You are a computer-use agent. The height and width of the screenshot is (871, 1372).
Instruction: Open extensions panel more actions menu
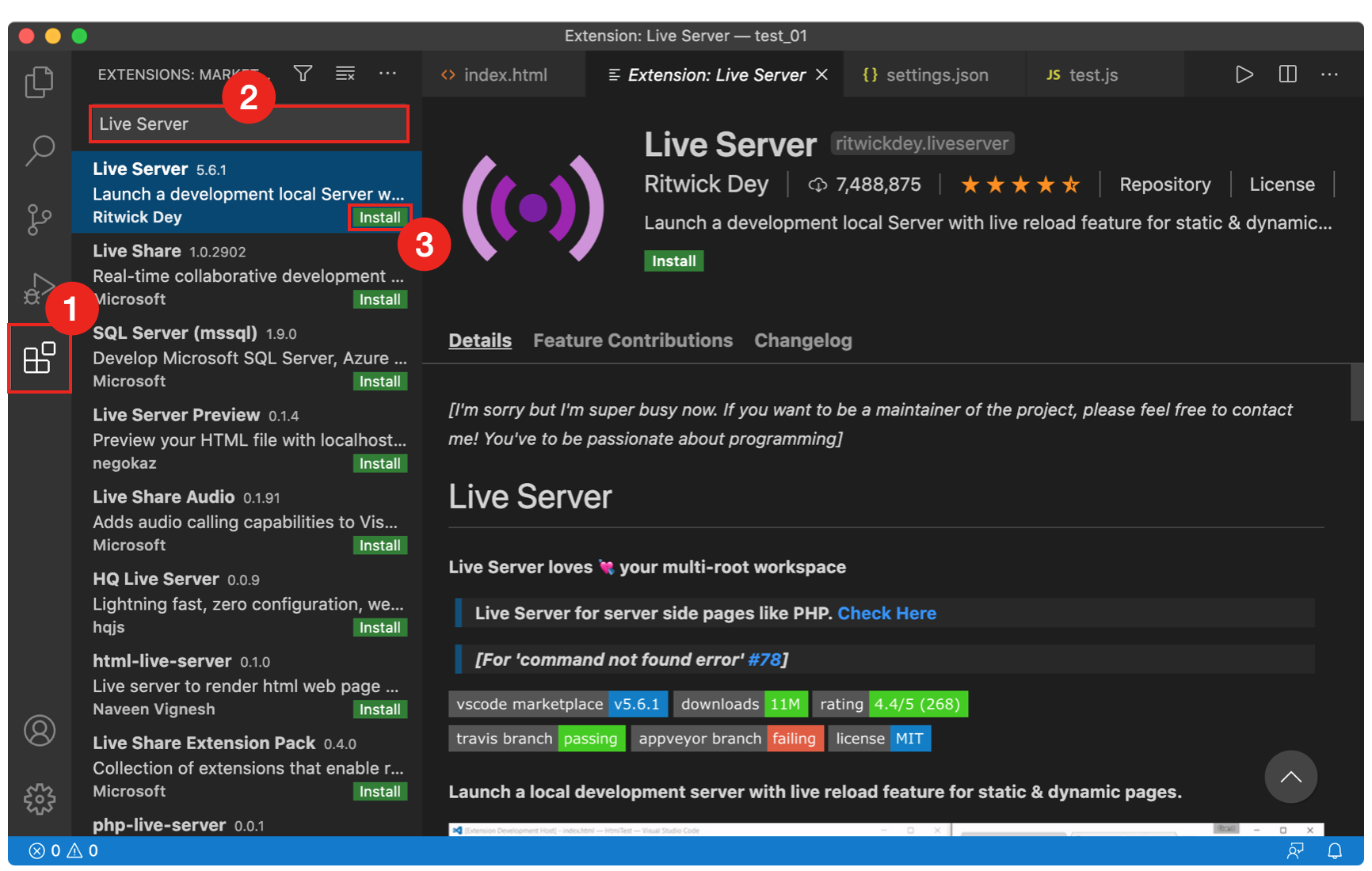coord(387,74)
